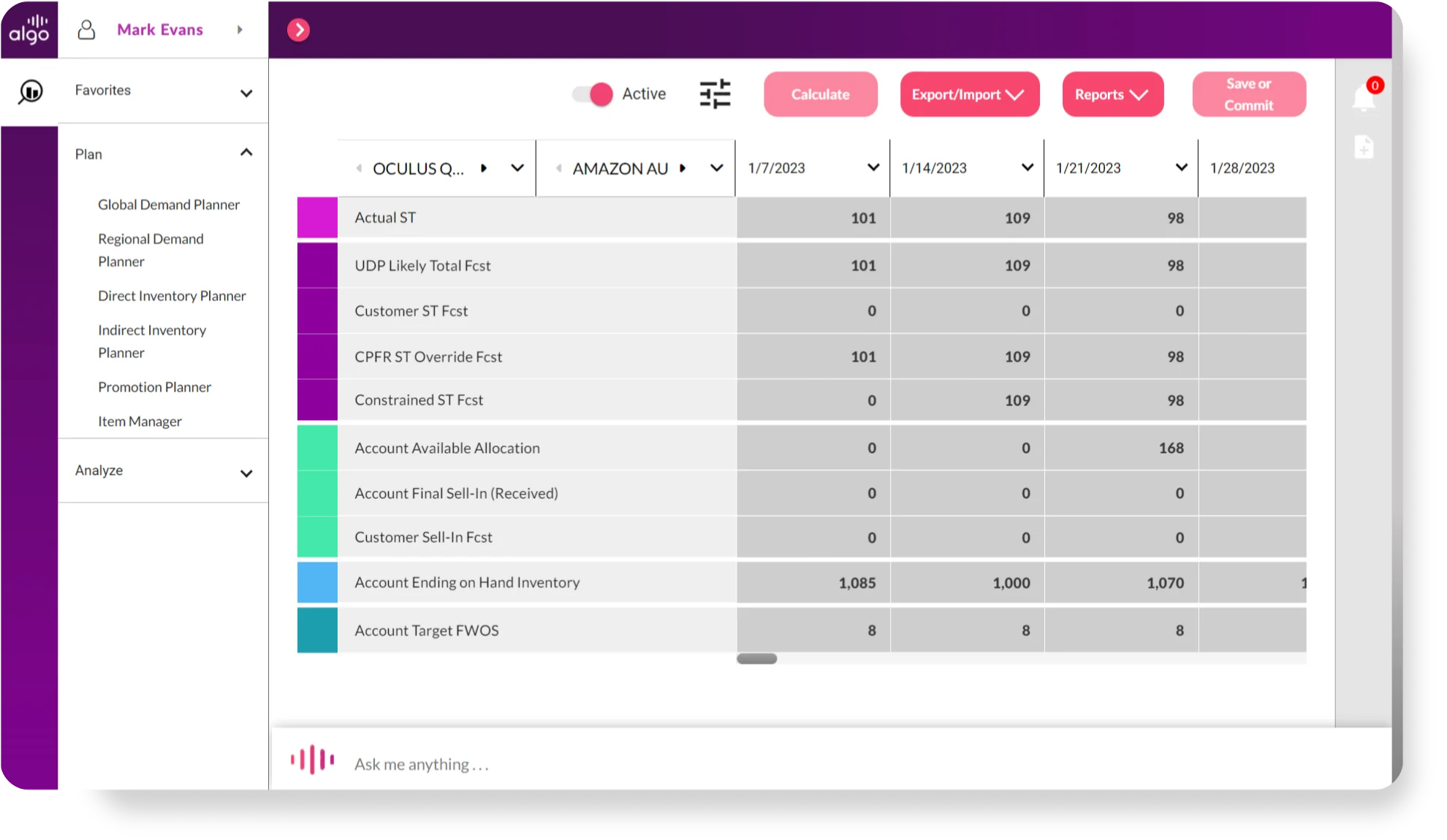Open Global Demand Planner

point(169,205)
